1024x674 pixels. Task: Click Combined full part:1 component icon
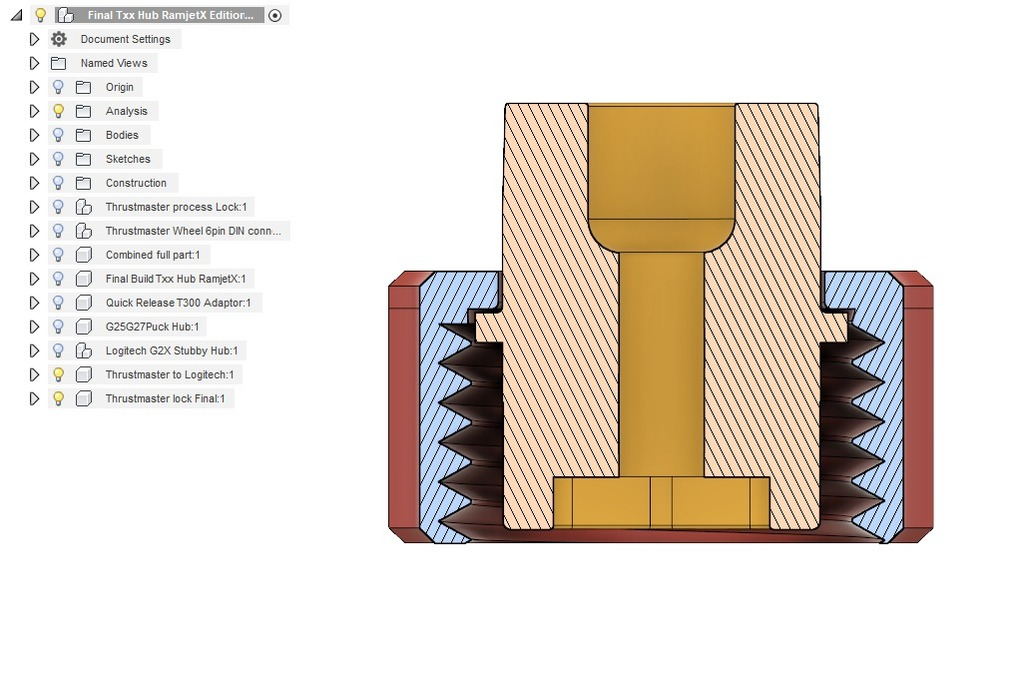pos(84,255)
